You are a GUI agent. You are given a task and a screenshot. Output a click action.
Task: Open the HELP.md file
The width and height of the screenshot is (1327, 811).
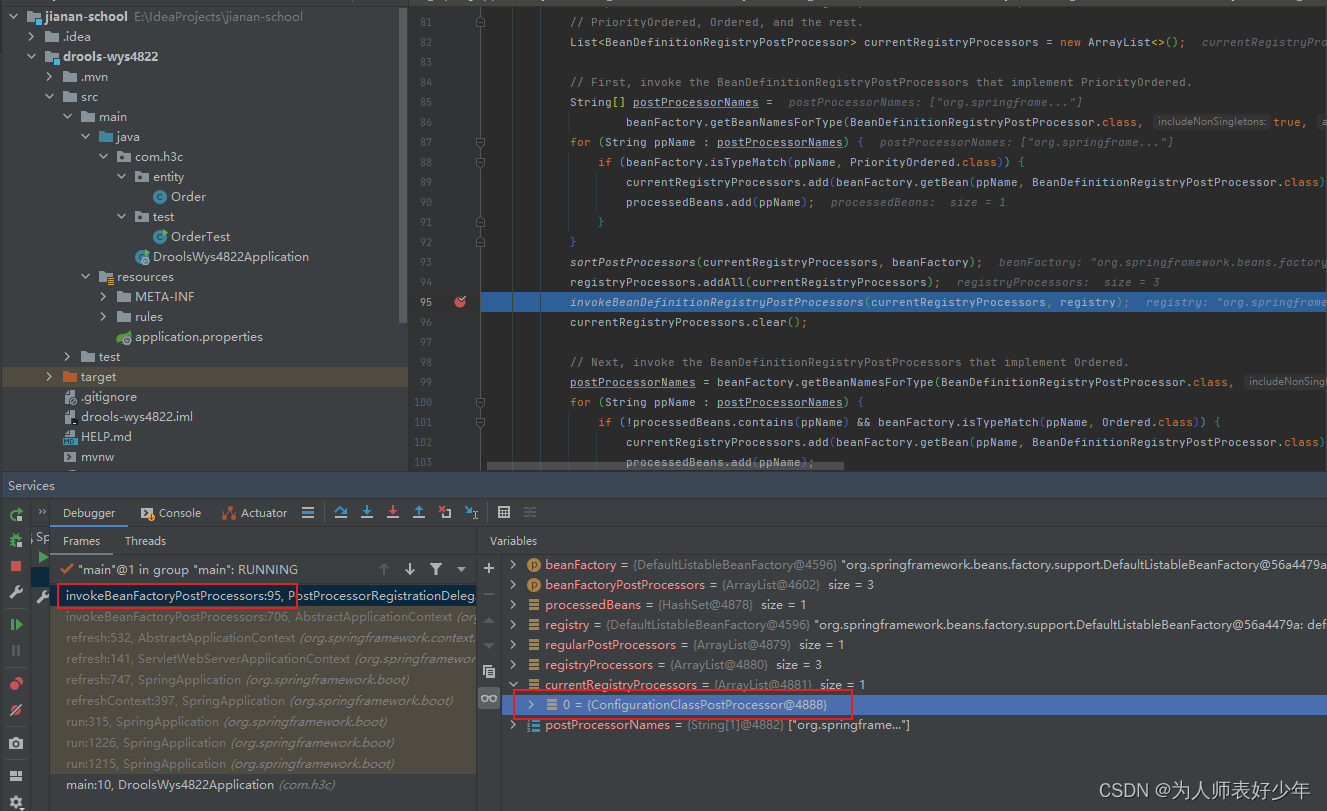[x=97, y=436]
